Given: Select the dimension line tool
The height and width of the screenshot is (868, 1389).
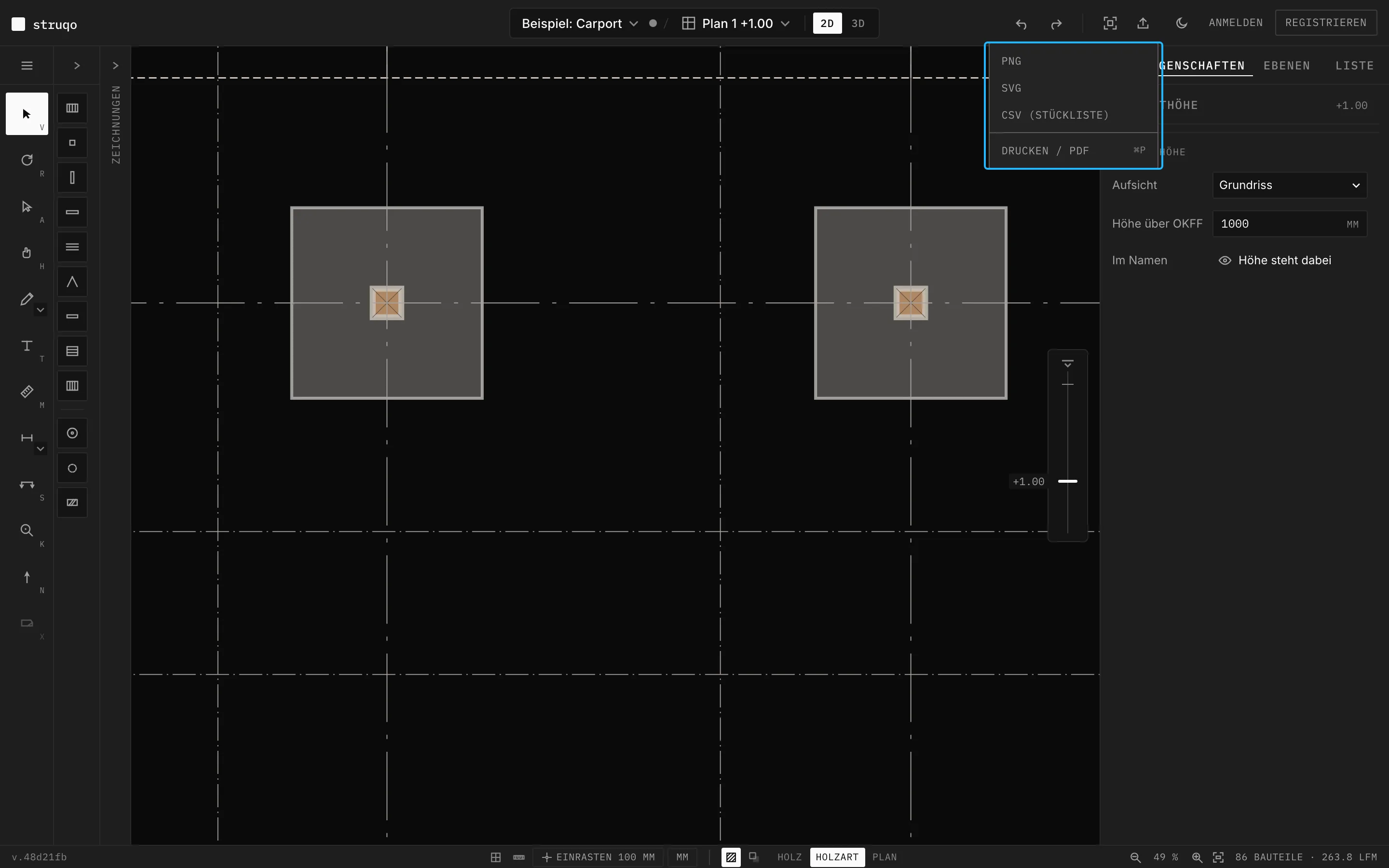Looking at the screenshot, I should click(26, 438).
